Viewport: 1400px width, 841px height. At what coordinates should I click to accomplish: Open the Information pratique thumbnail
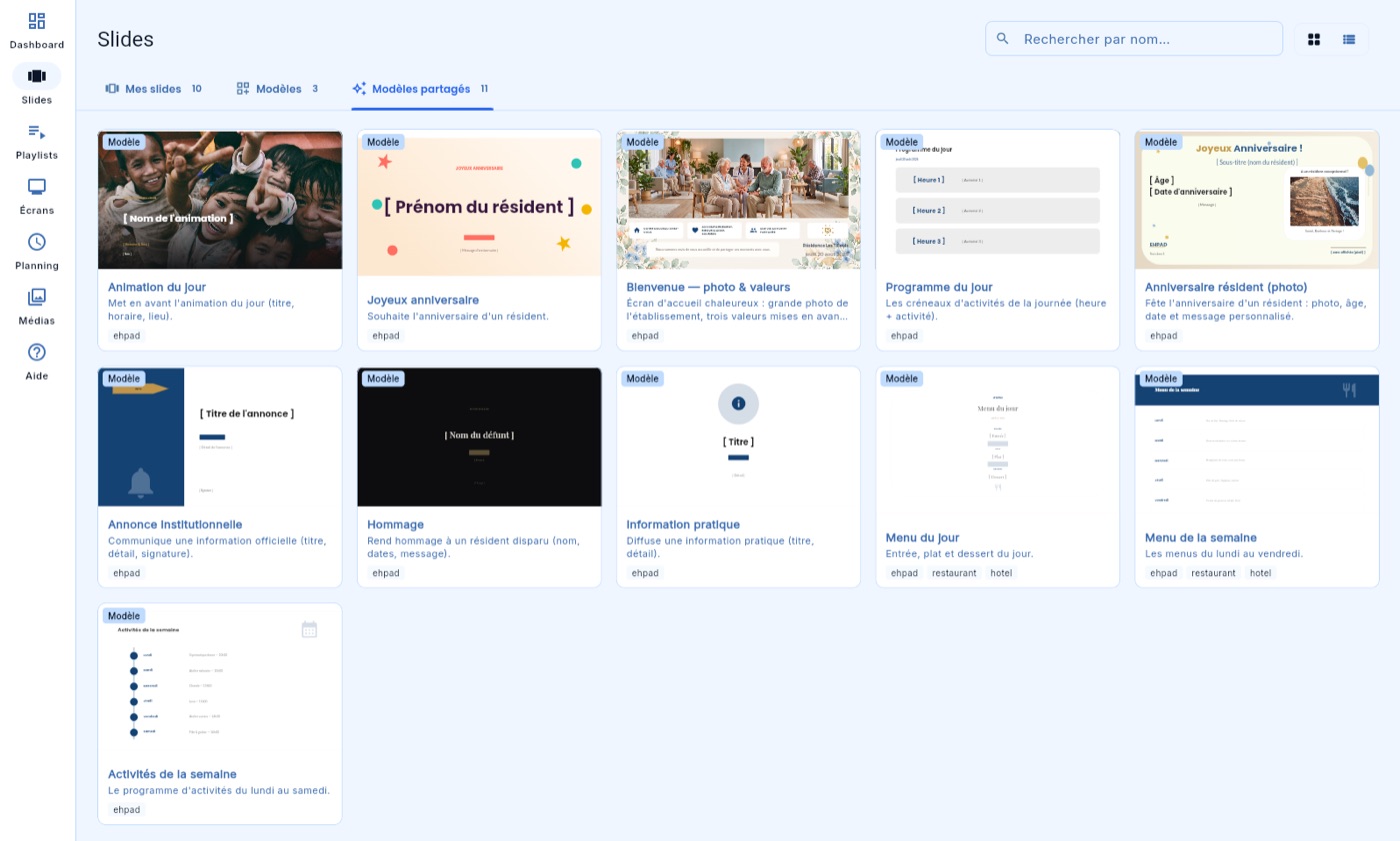click(x=738, y=437)
